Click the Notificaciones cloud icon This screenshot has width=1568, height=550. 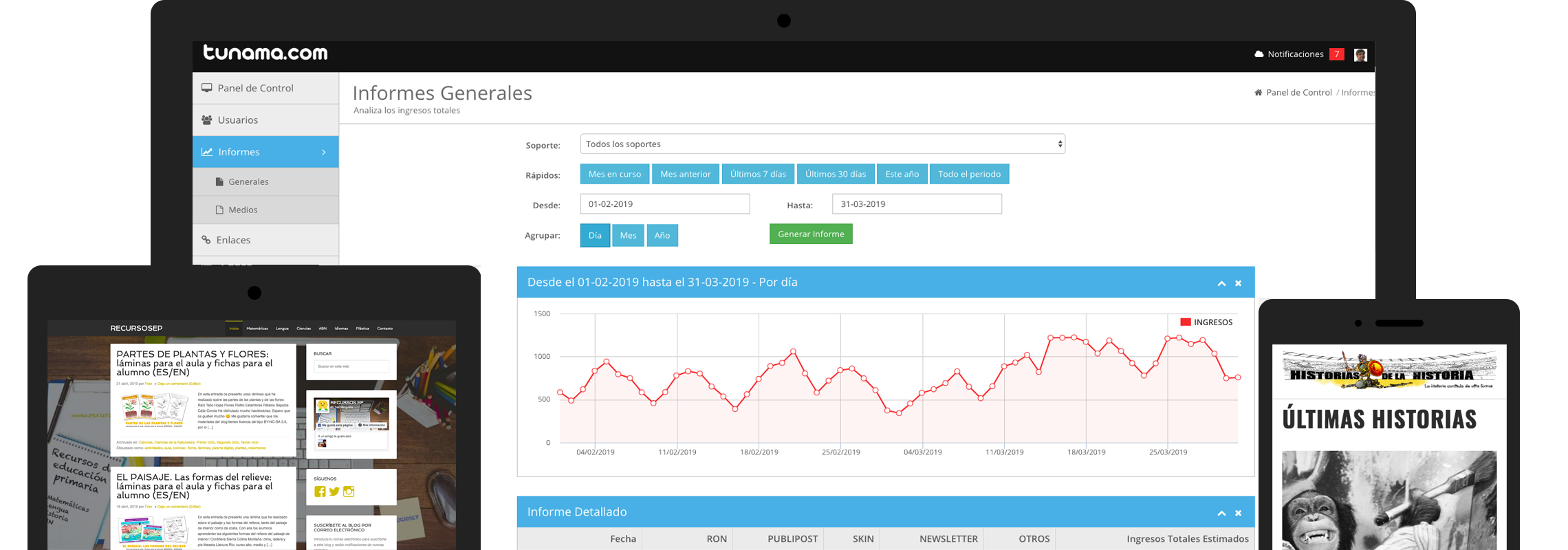[x=1259, y=54]
